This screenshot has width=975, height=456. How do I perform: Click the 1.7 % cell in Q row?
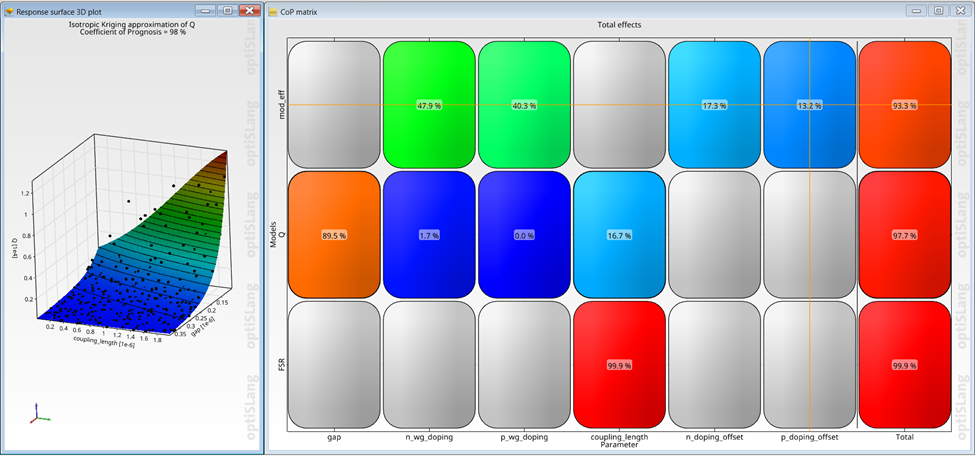(x=429, y=235)
